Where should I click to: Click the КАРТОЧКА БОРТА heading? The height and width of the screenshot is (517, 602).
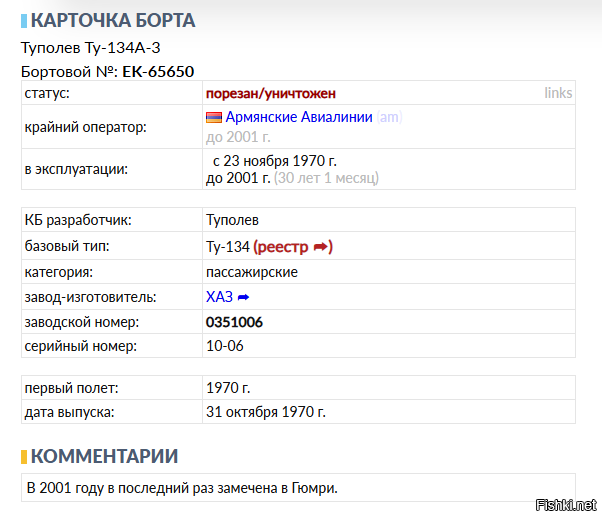pos(113,21)
